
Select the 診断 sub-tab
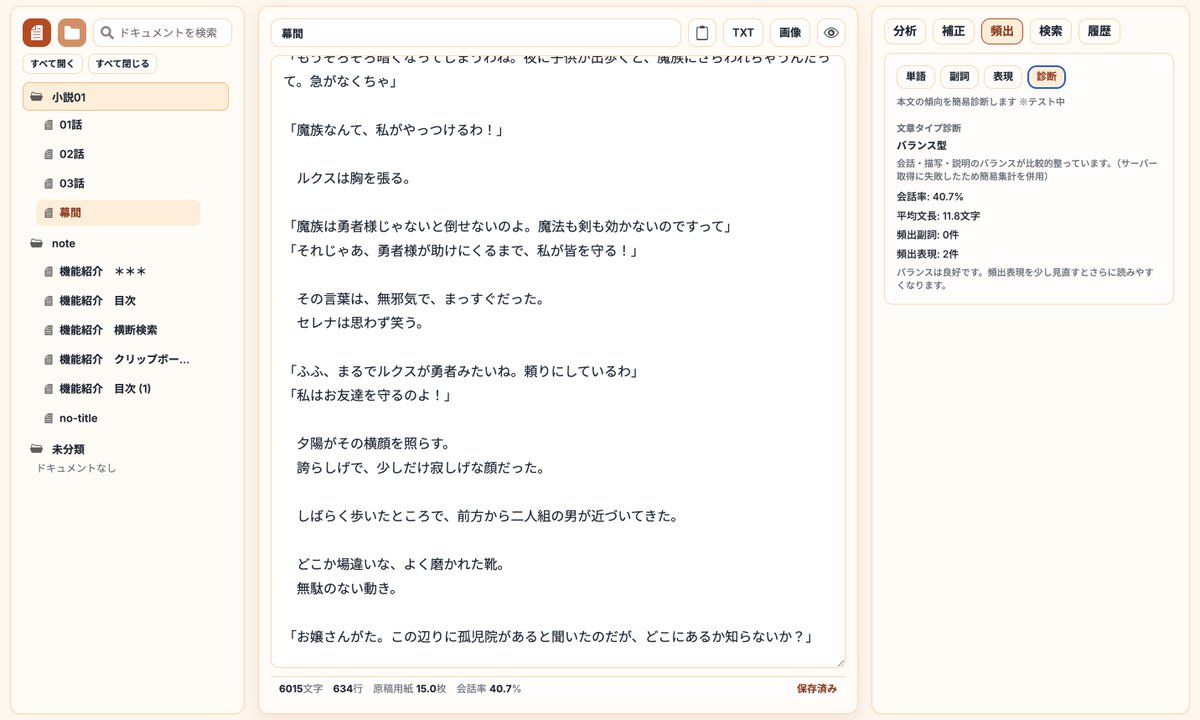(x=1047, y=77)
